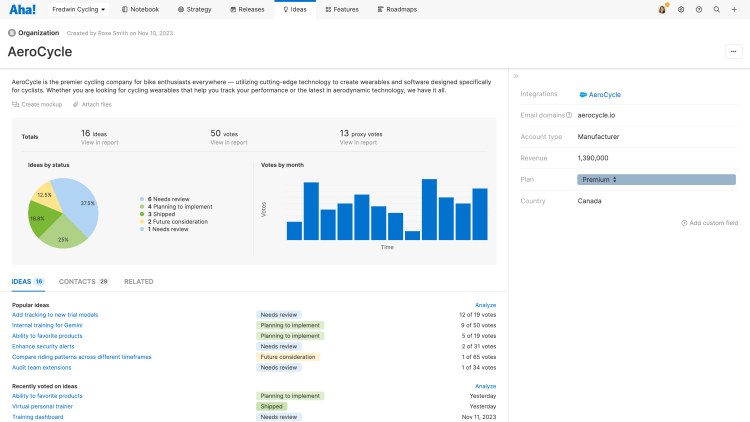Screen dimensions: 750x422
Task: Click Needs review status for Add tracking row
Action: 279,315
